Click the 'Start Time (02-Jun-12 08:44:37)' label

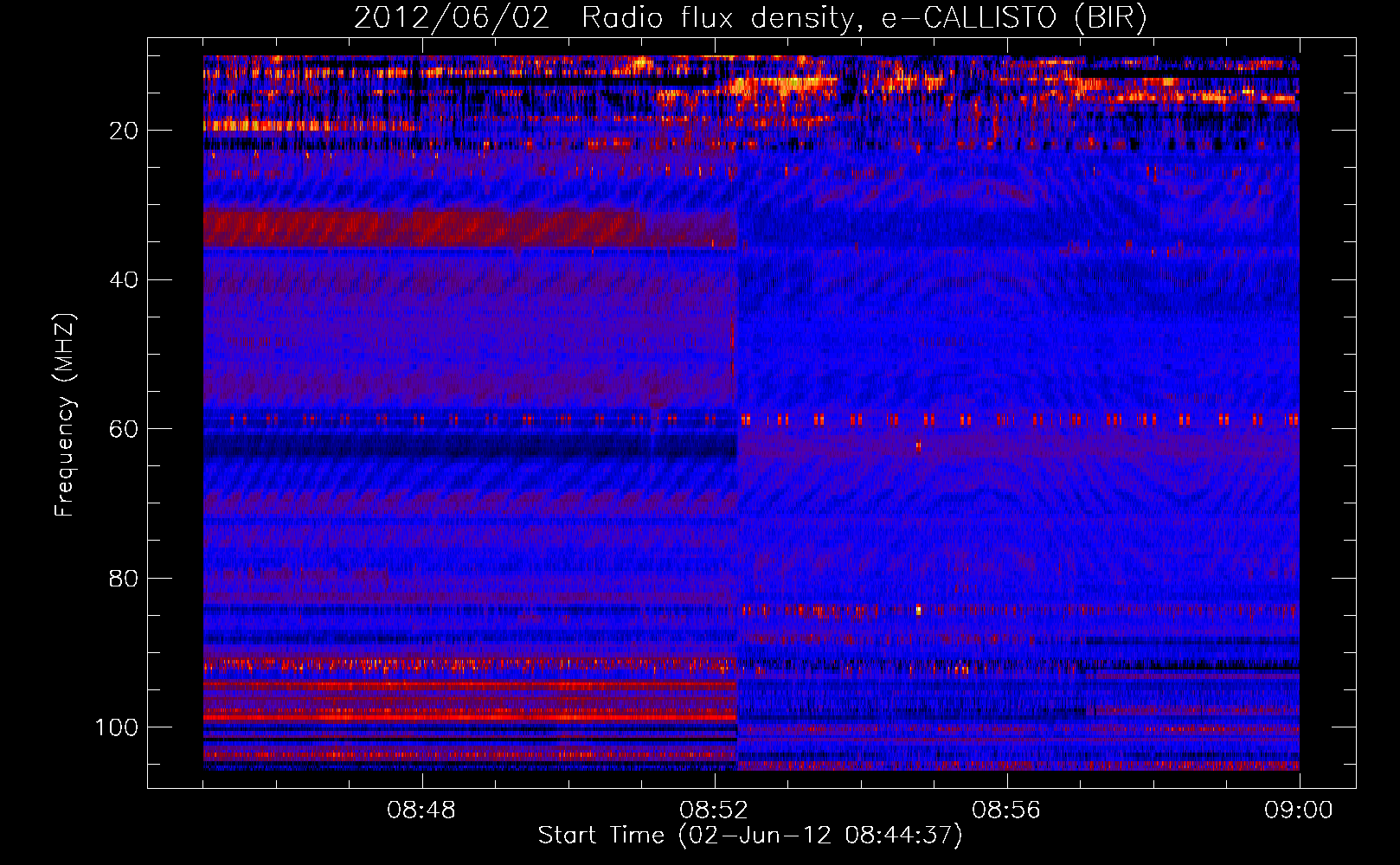pyautogui.click(x=750, y=836)
